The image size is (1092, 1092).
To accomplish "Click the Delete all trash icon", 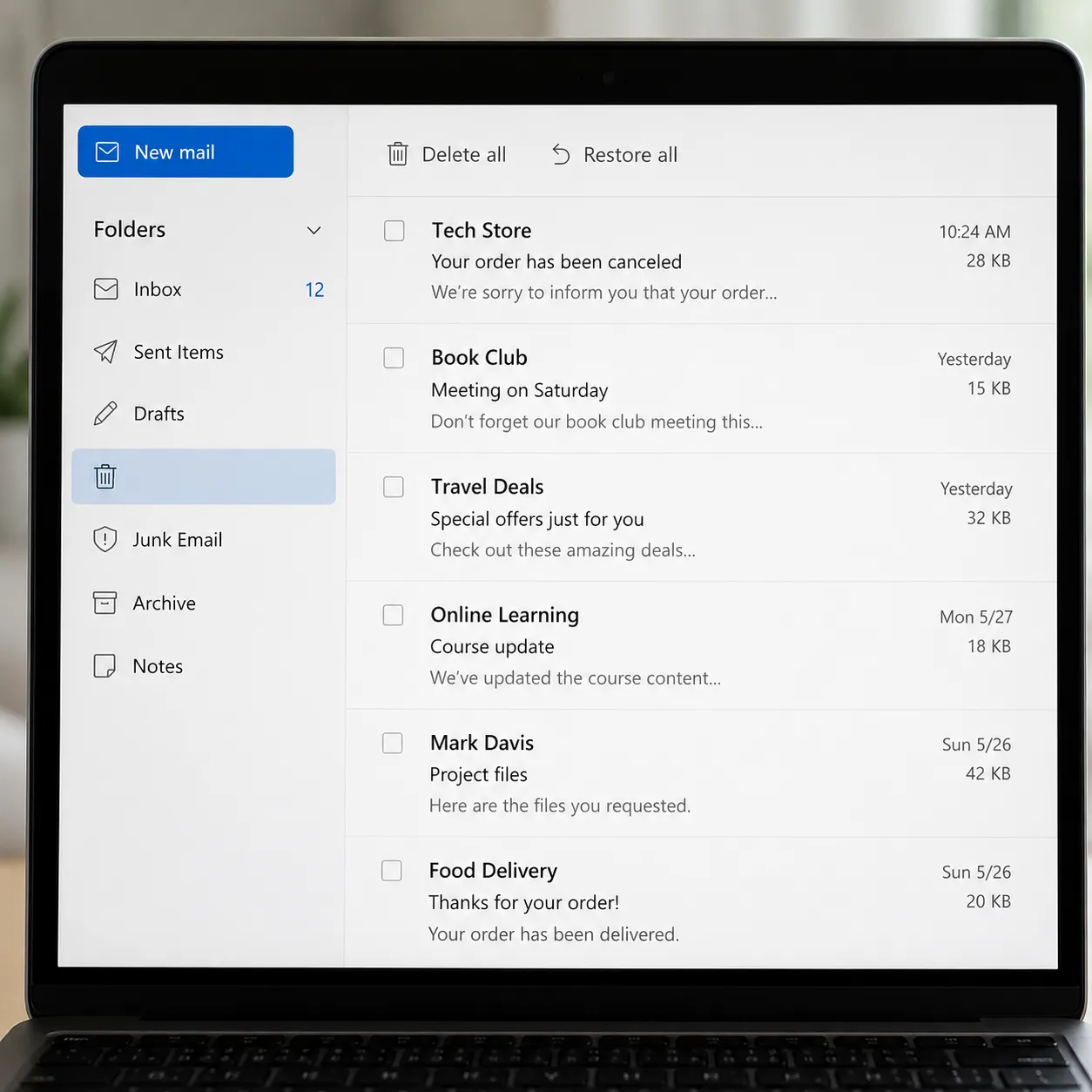I will click(x=397, y=154).
